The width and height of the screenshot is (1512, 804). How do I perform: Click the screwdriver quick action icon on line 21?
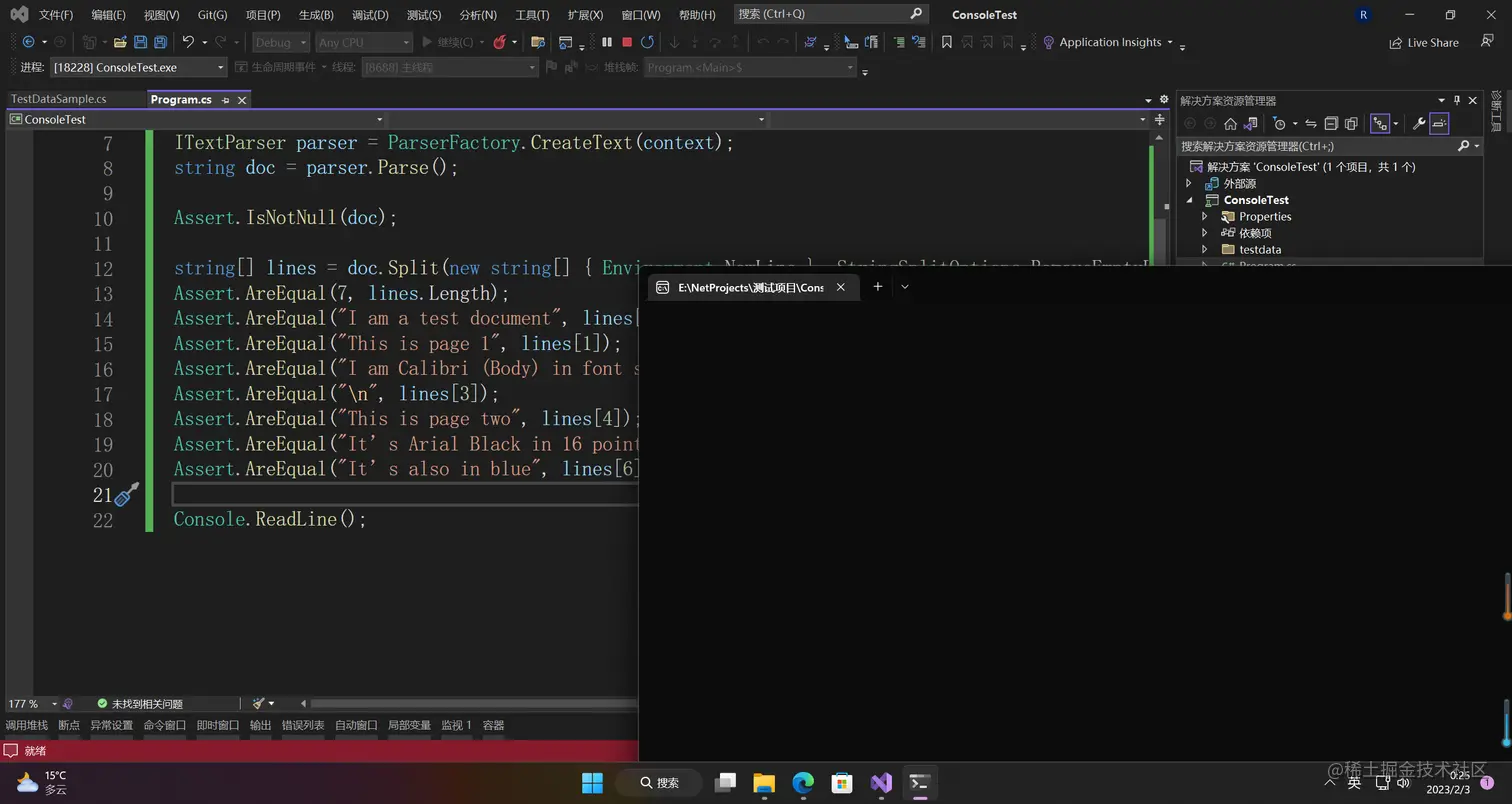click(x=126, y=494)
